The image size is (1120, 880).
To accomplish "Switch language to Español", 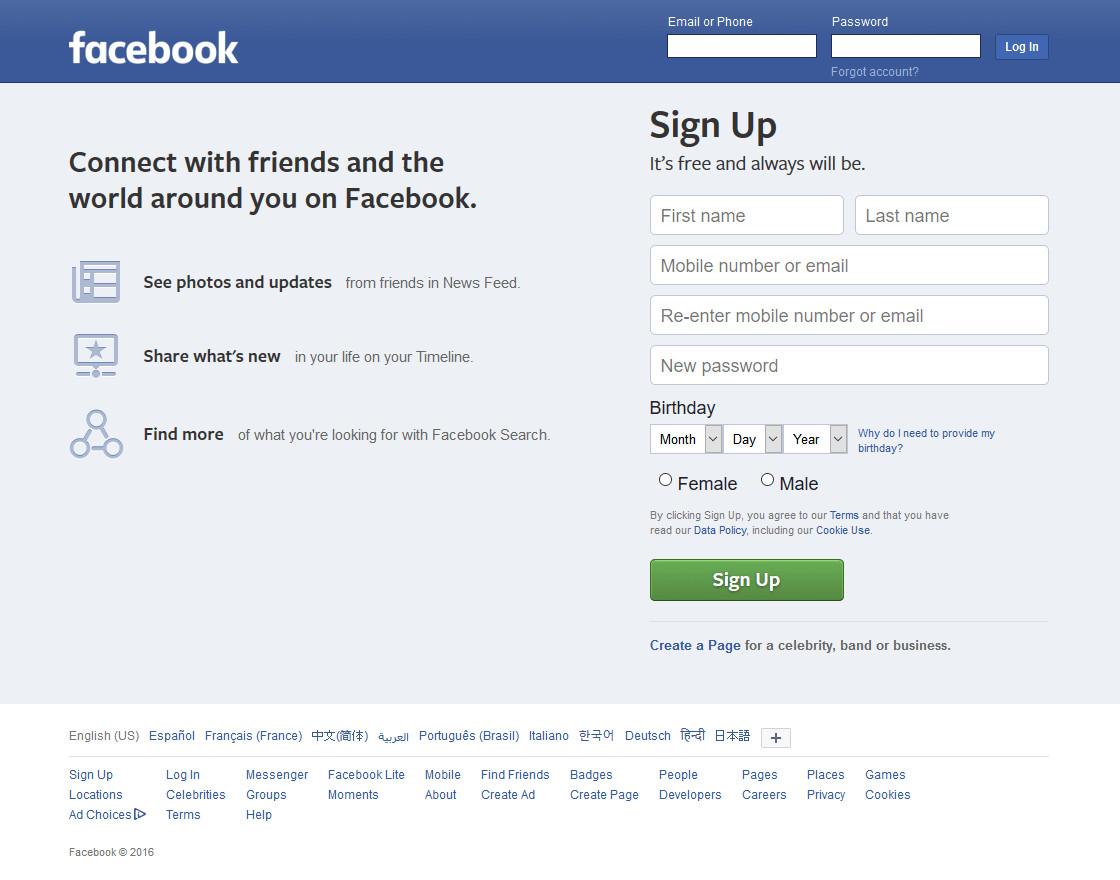I will pyautogui.click(x=171, y=736).
